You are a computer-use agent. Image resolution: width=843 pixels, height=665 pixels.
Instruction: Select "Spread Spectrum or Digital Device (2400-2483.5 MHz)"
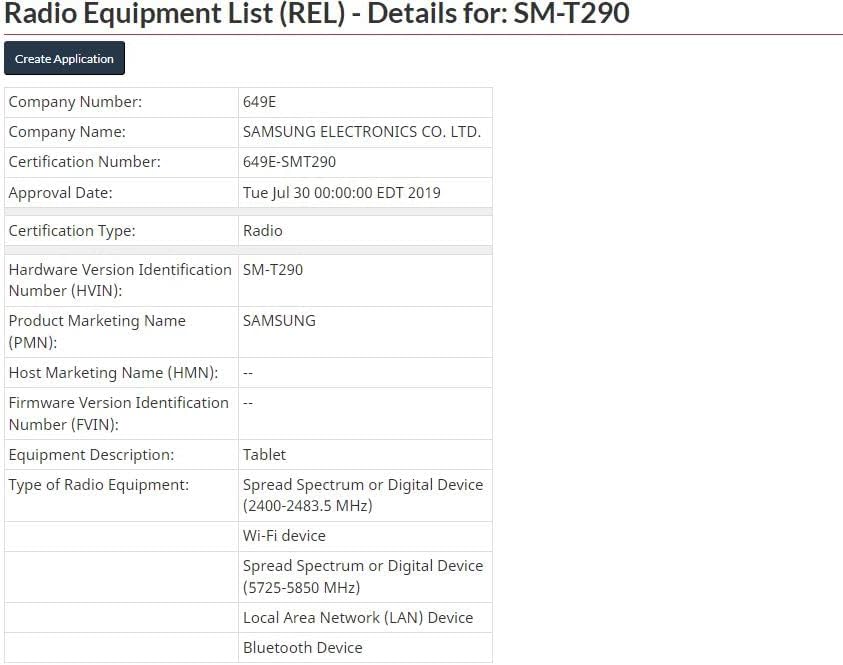[363, 495]
